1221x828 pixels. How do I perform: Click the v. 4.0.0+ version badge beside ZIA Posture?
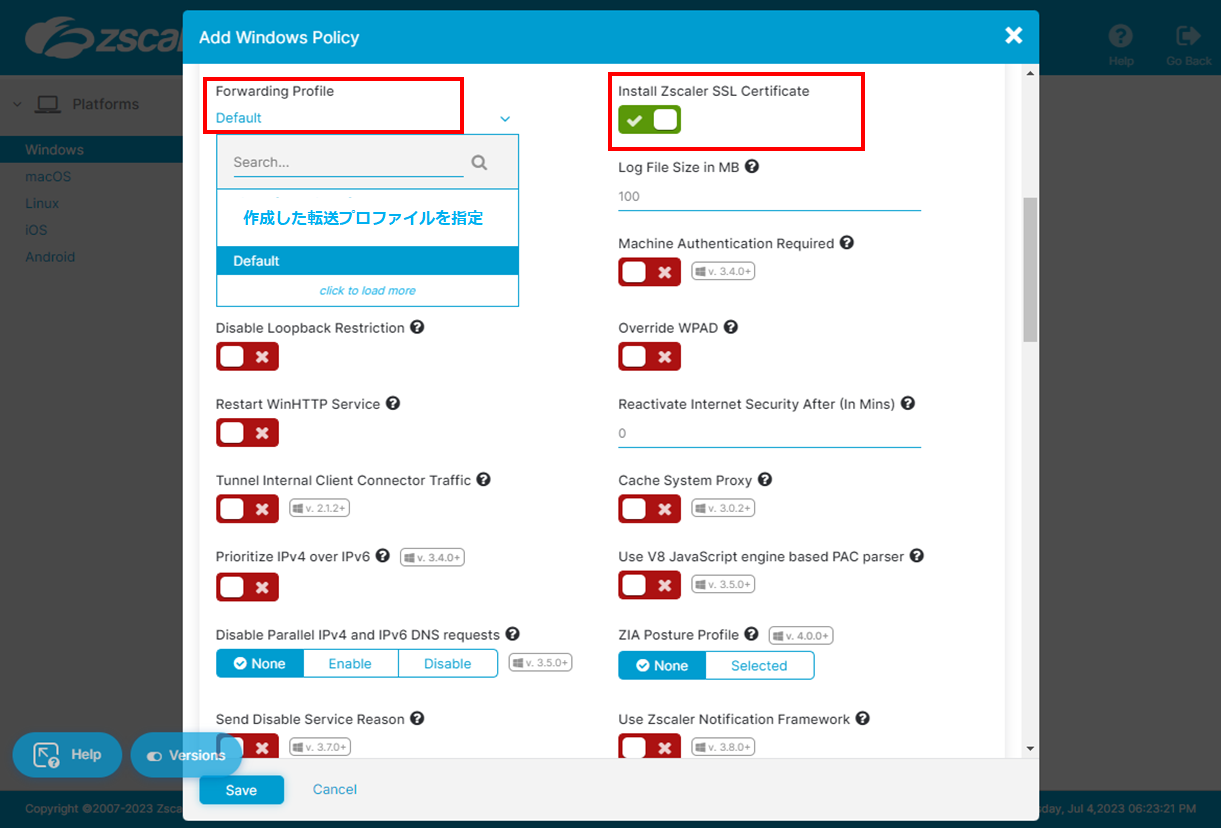(801, 635)
